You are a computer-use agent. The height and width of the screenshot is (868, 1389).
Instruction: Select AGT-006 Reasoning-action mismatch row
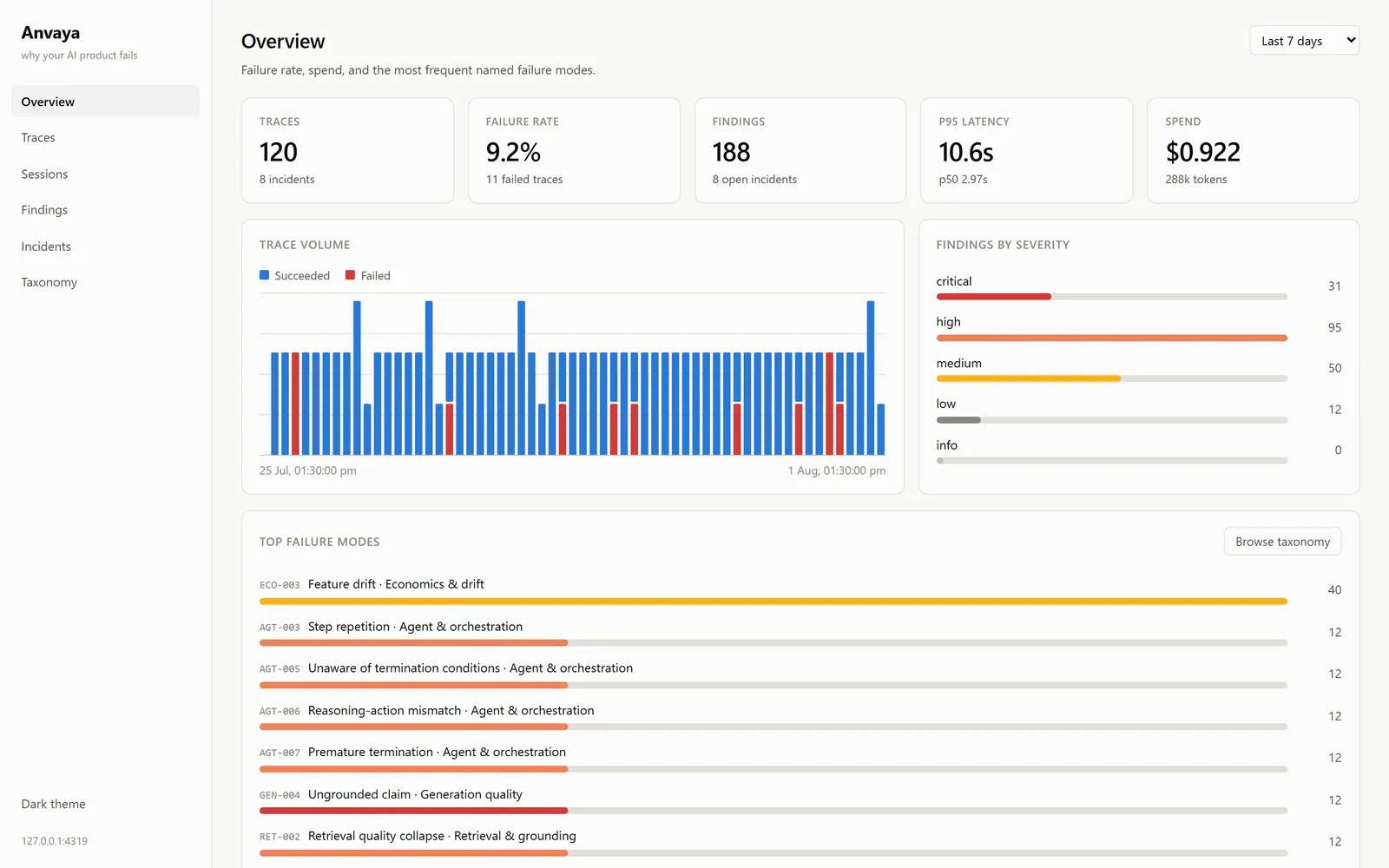800,718
